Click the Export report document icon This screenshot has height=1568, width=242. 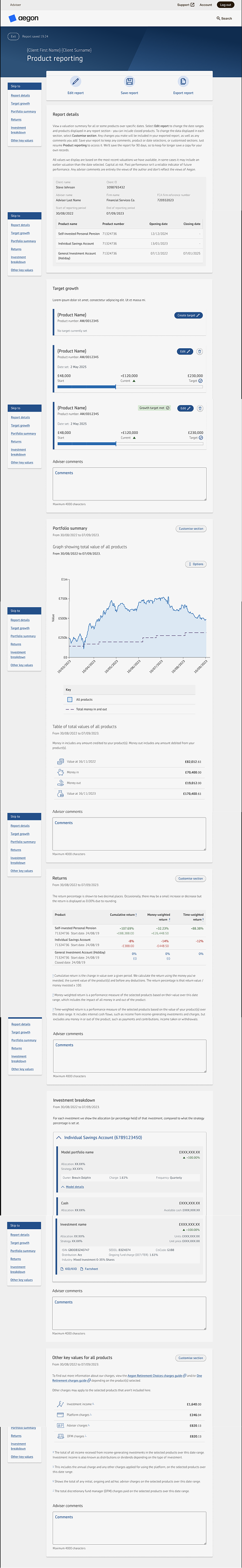pos(183,81)
